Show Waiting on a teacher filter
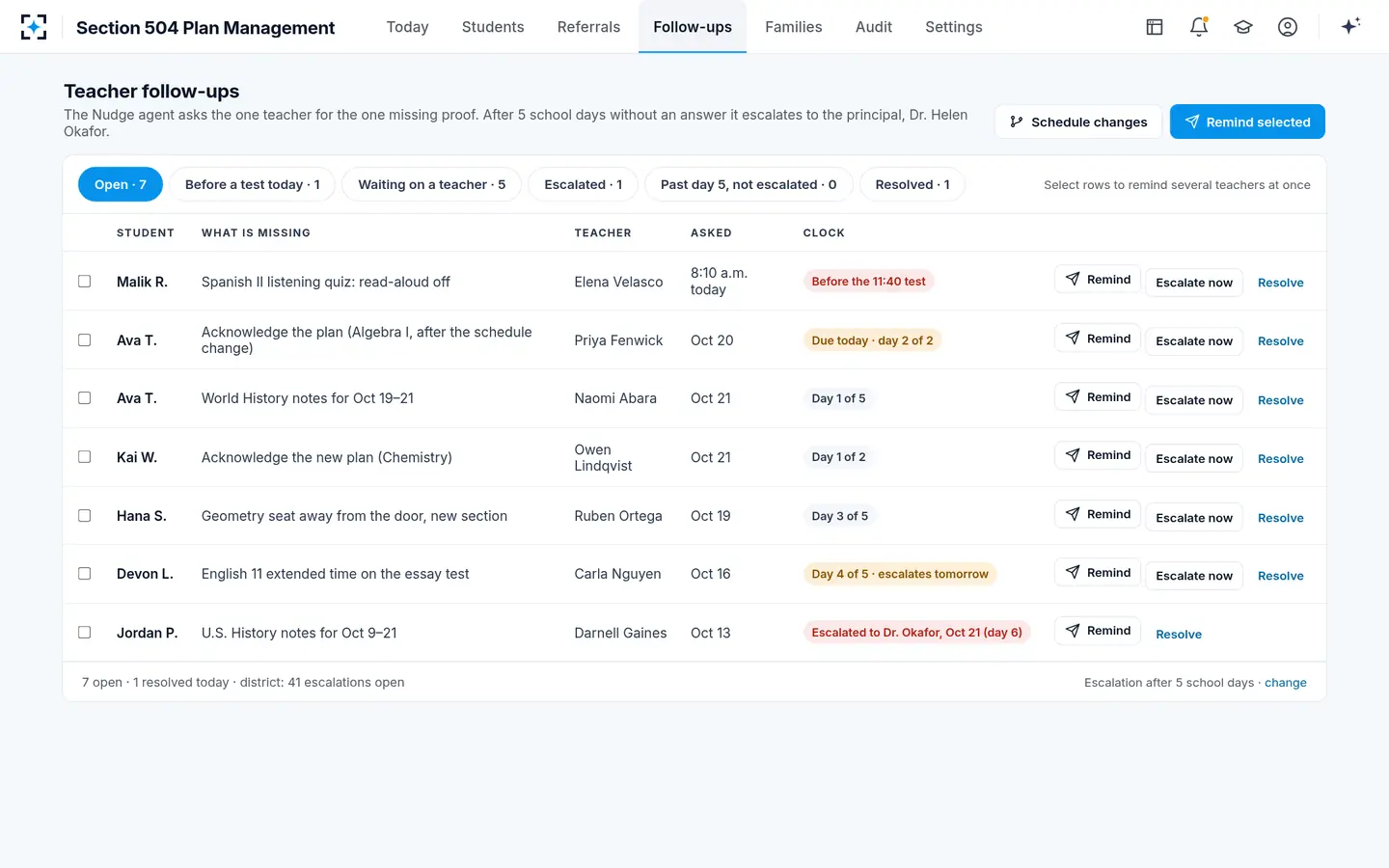Screen dimensions: 1389x868 432,184
